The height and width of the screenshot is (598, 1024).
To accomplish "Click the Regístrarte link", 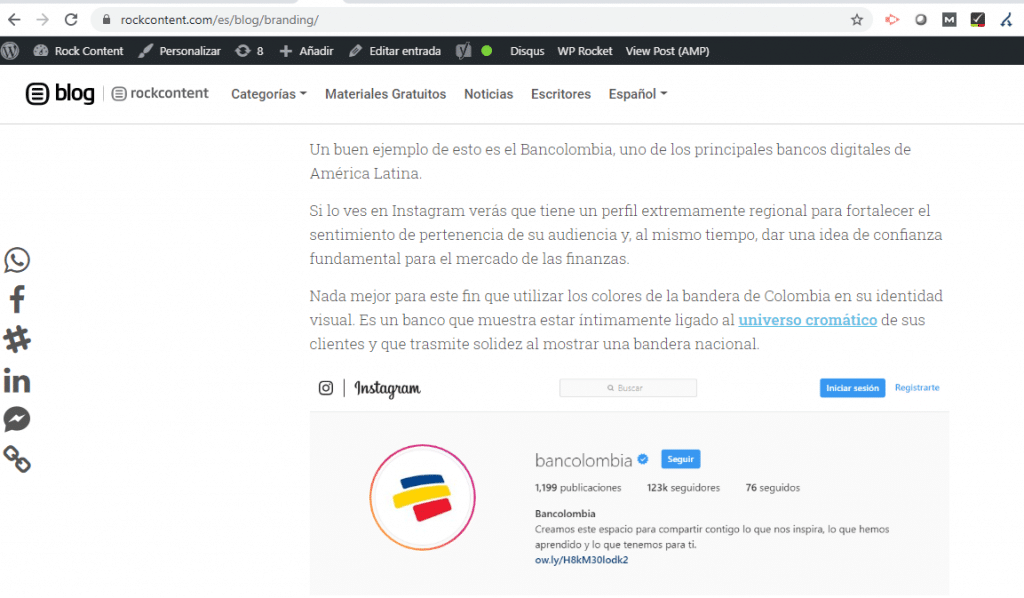I will click(x=917, y=388).
